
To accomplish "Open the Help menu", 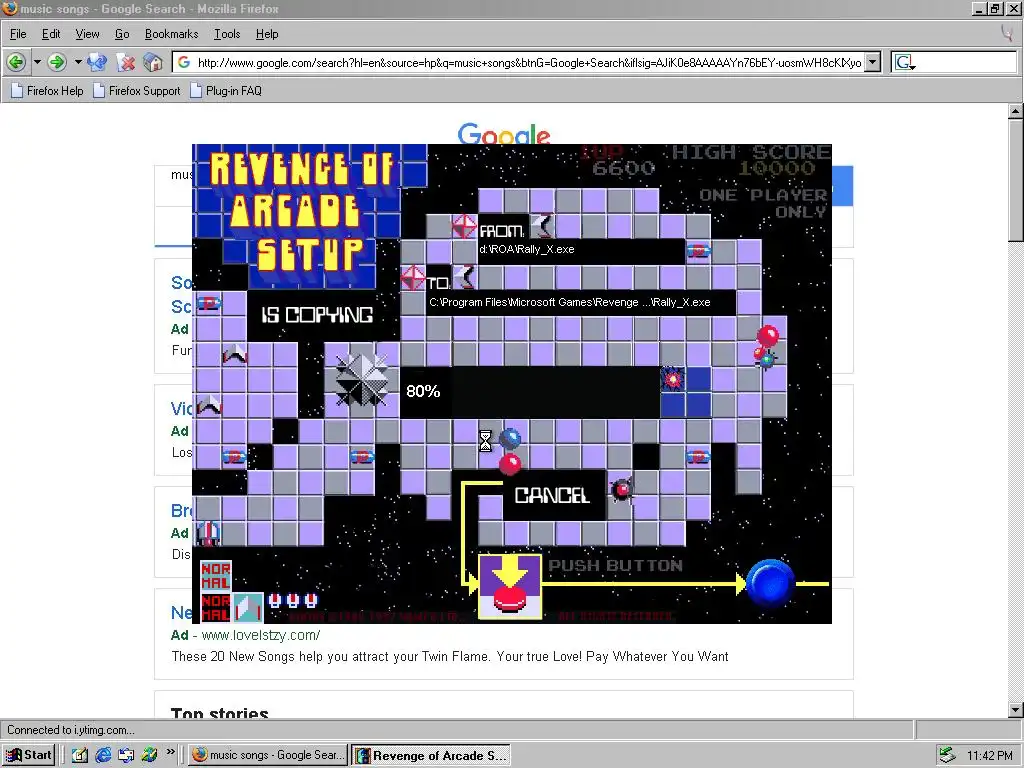I will pos(266,34).
